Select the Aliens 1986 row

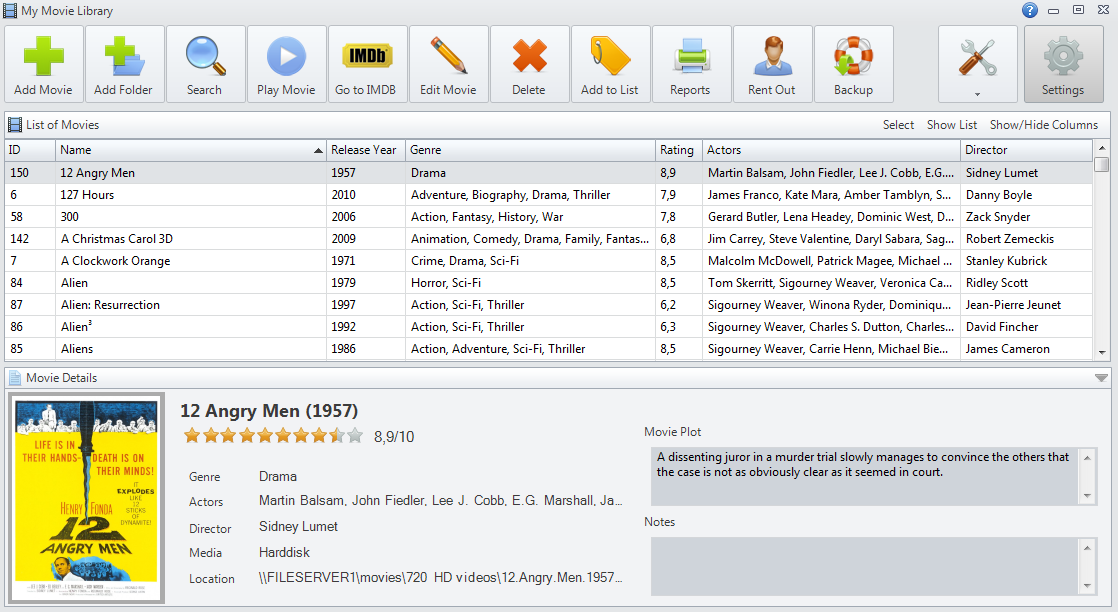pos(548,350)
